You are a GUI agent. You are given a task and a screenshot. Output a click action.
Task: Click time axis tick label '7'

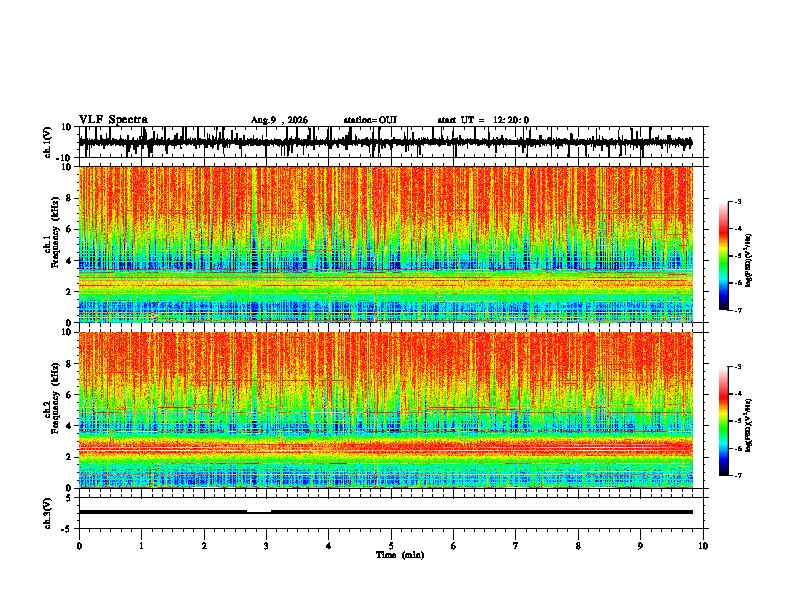click(516, 546)
